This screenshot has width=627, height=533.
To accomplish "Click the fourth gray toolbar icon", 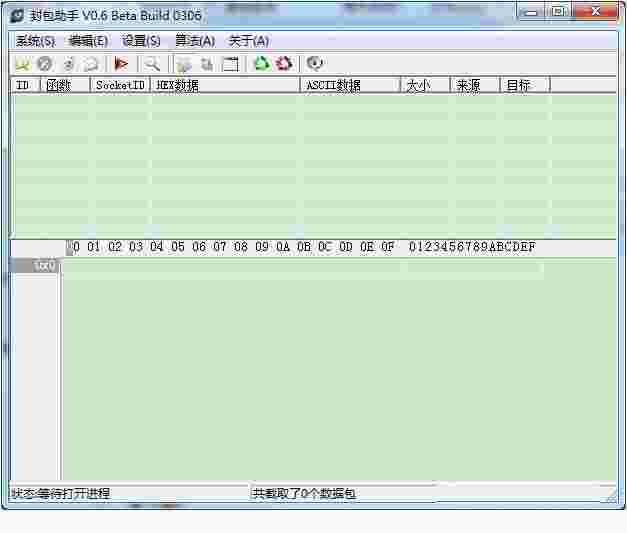I will (x=92, y=64).
